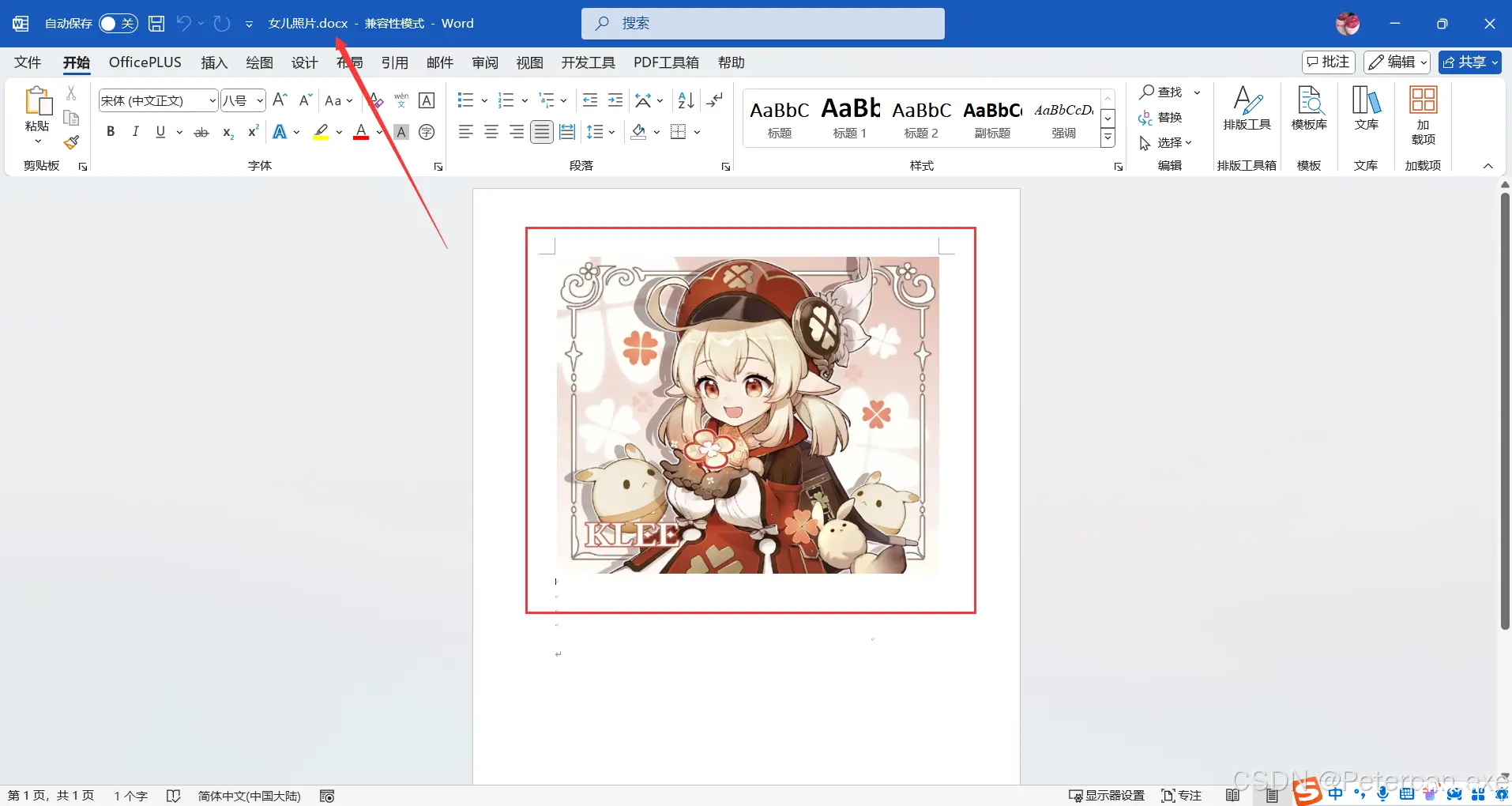Open the font size dropdown 八号
Image resolution: width=1512 pixels, height=806 pixels.
pyautogui.click(x=260, y=100)
